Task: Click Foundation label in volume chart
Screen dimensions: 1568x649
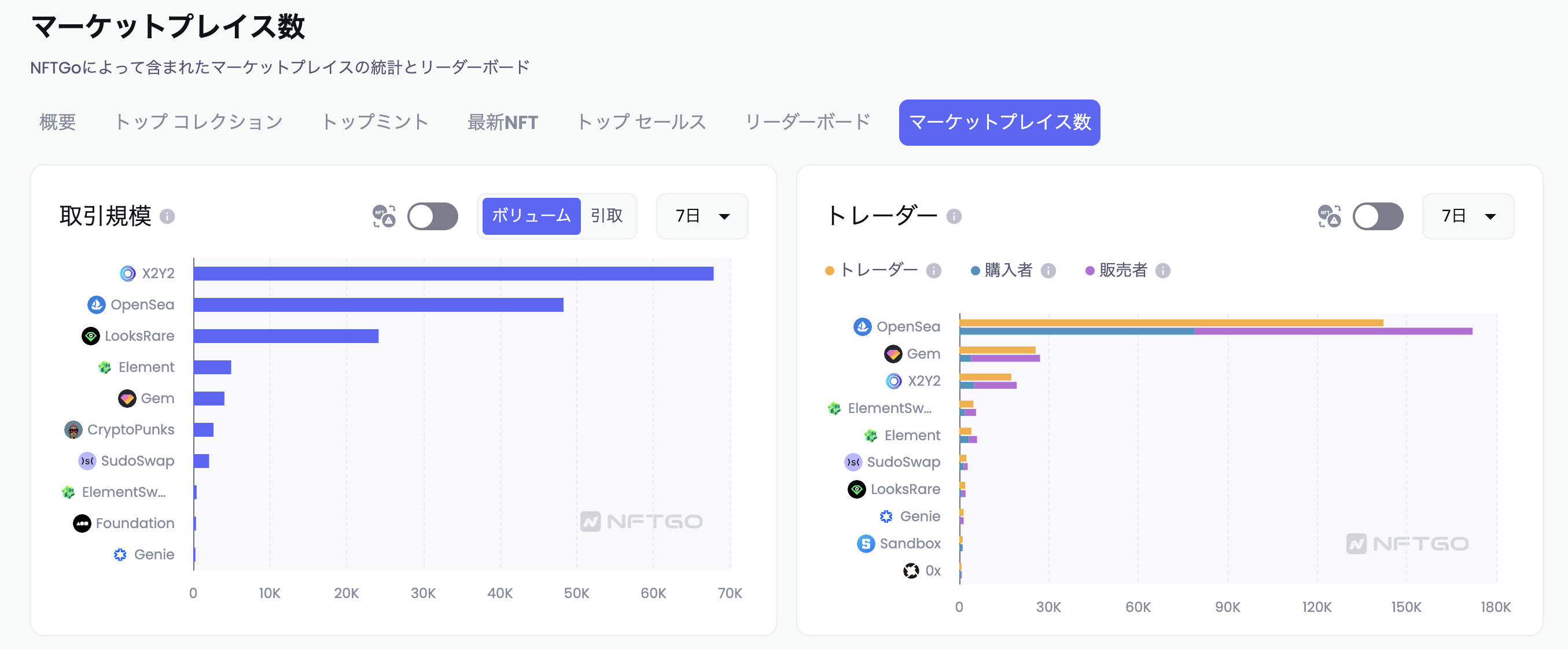Action: (135, 523)
